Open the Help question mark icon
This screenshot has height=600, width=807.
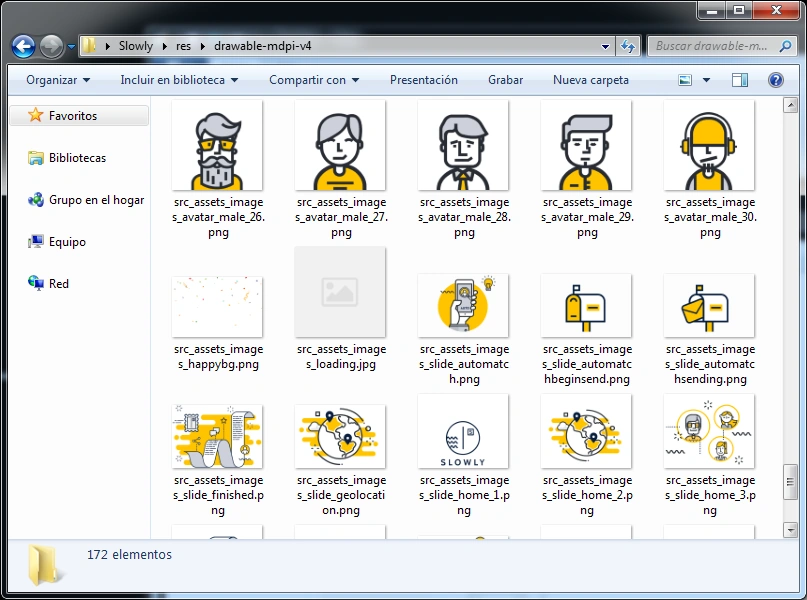pos(775,80)
